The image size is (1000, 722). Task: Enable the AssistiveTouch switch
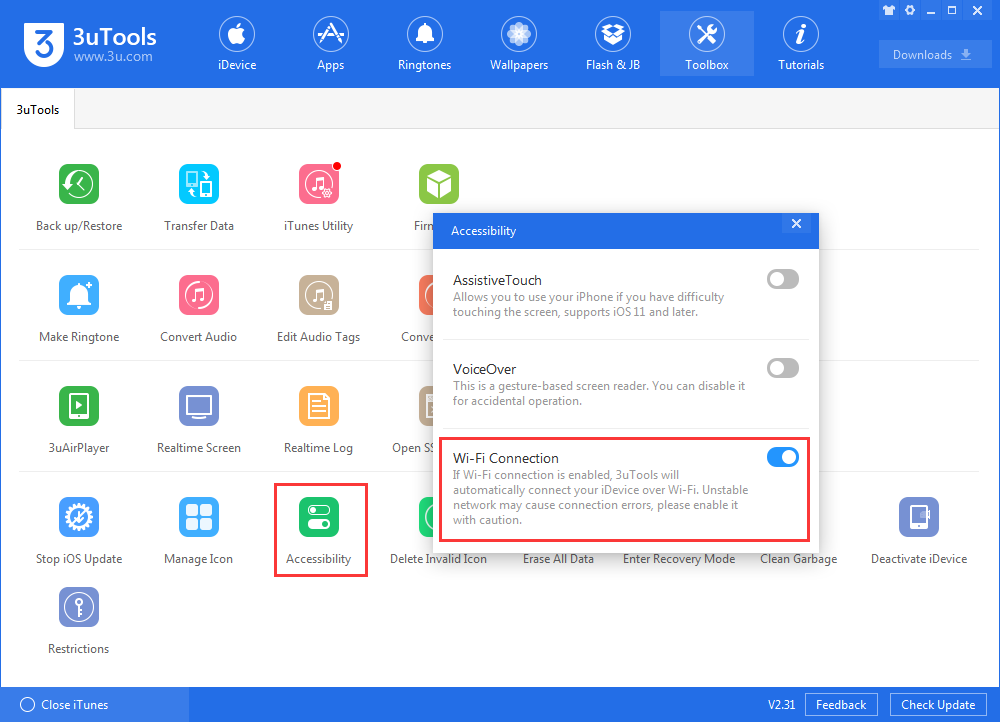(x=783, y=279)
